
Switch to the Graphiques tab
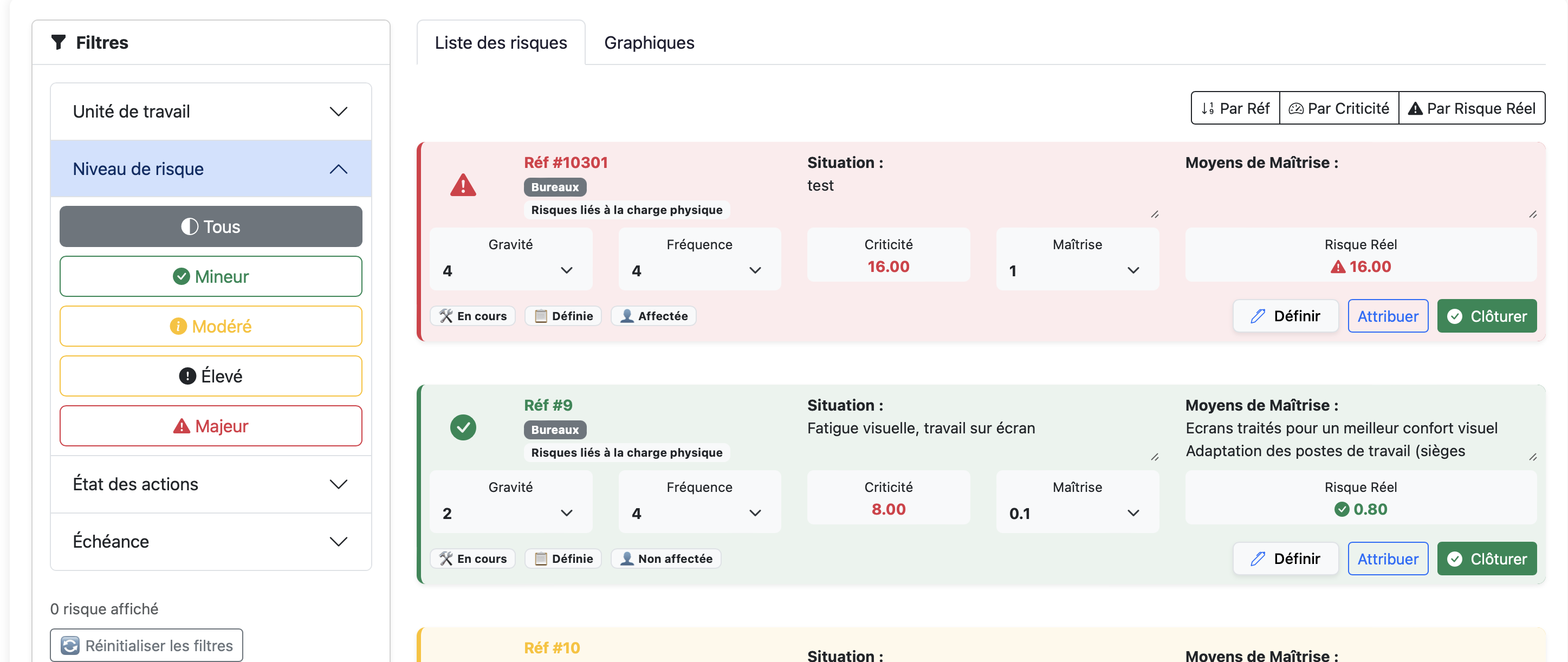coord(649,43)
